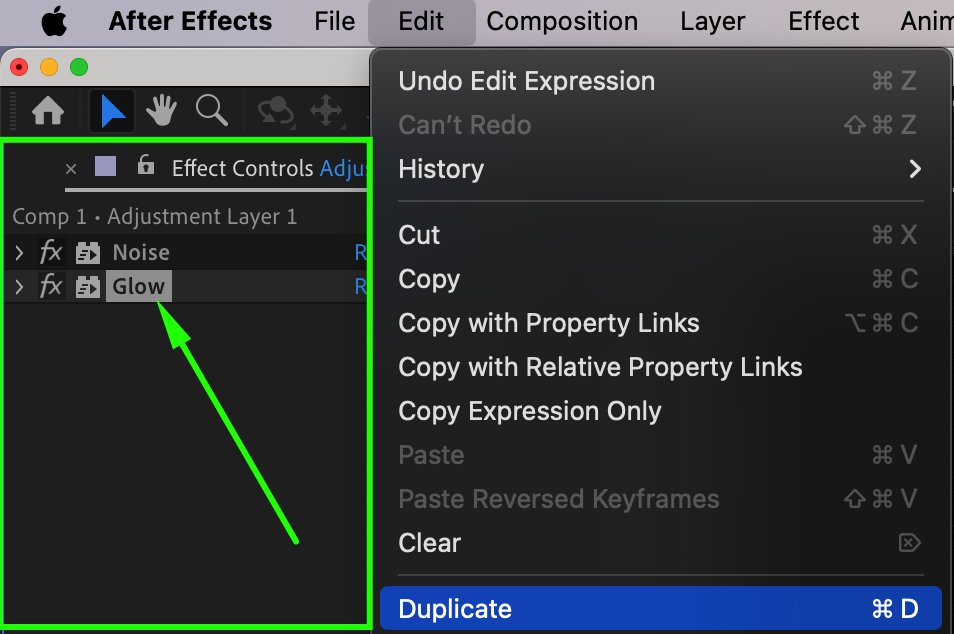This screenshot has width=954, height=634.
Task: Choose Clear from Edit menu
Action: [x=660, y=543]
